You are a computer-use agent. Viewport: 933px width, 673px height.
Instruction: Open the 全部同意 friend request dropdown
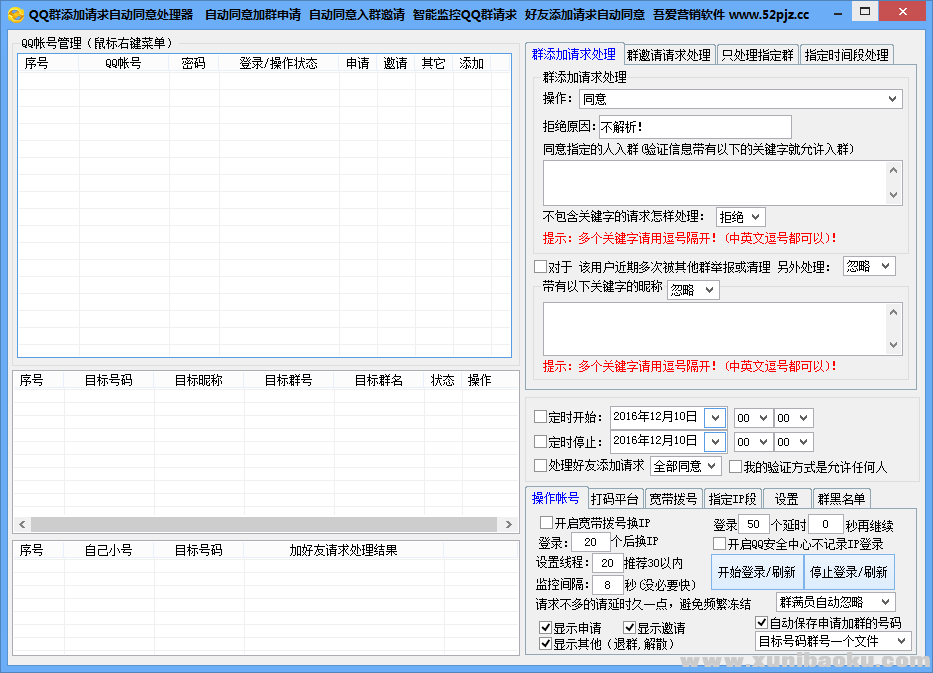pos(685,466)
